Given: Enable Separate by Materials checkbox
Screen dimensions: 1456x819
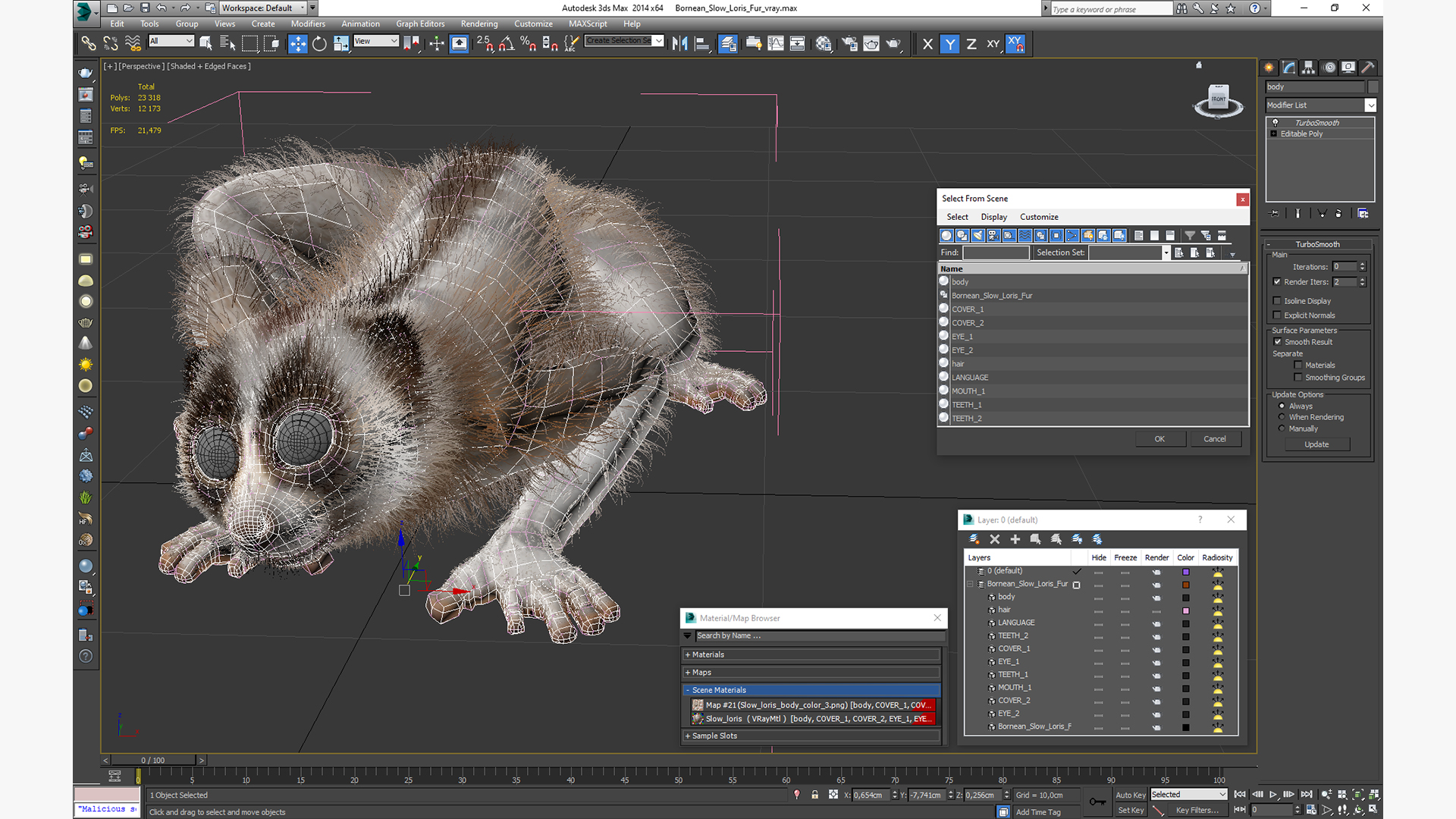Looking at the screenshot, I should tap(1298, 365).
